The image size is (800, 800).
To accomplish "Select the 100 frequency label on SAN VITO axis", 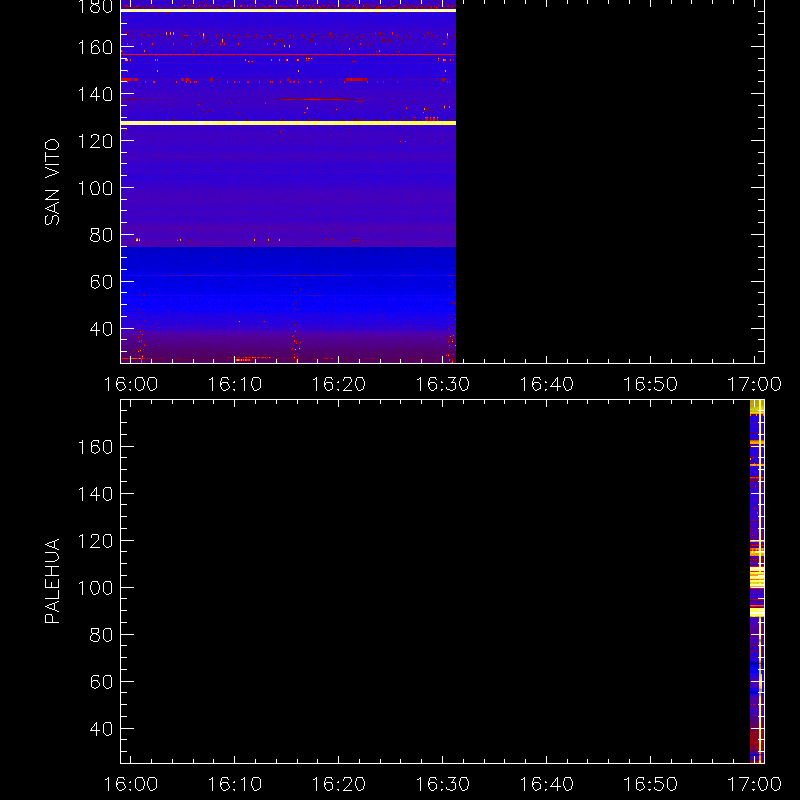I will pyautogui.click(x=95, y=188).
